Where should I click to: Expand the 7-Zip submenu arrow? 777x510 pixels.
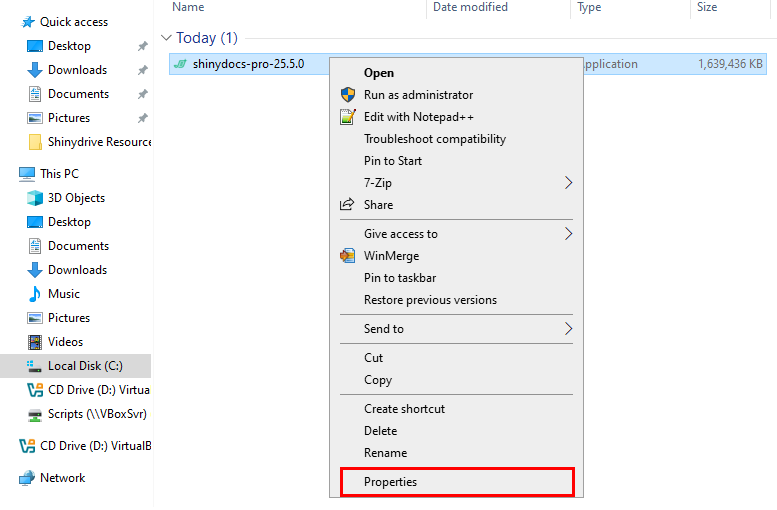[568, 183]
